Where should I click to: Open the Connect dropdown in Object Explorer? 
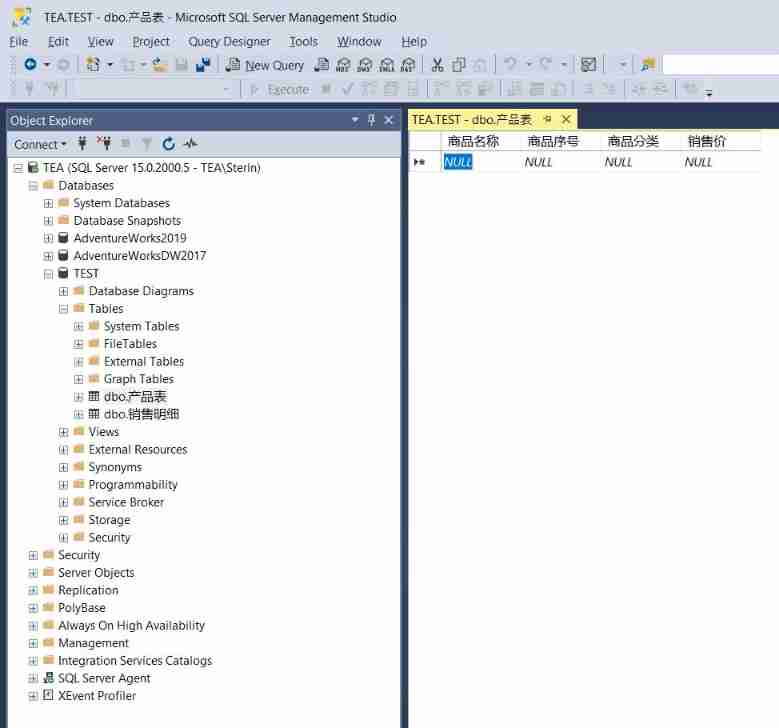coord(40,144)
